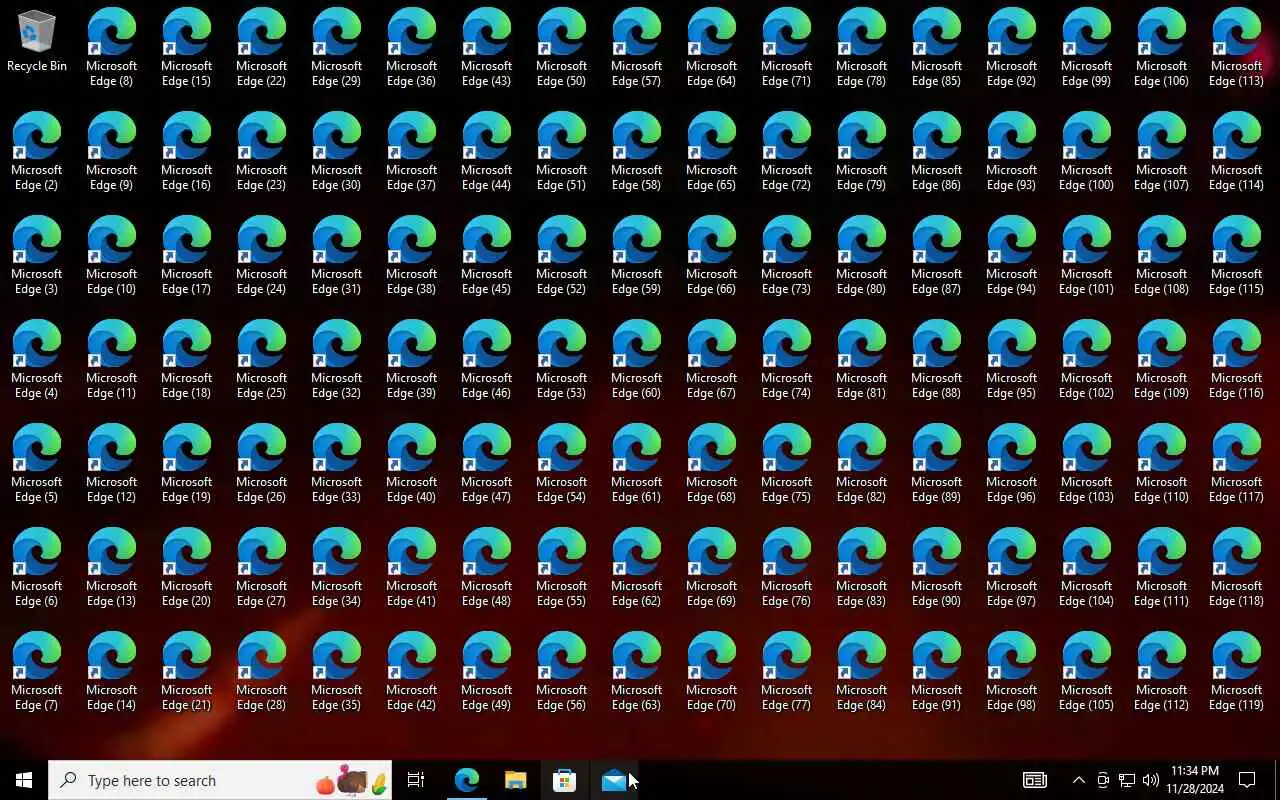The width and height of the screenshot is (1280, 800).
Task: Select the Microsoft Edge (60) shortcut
Action: point(637,360)
